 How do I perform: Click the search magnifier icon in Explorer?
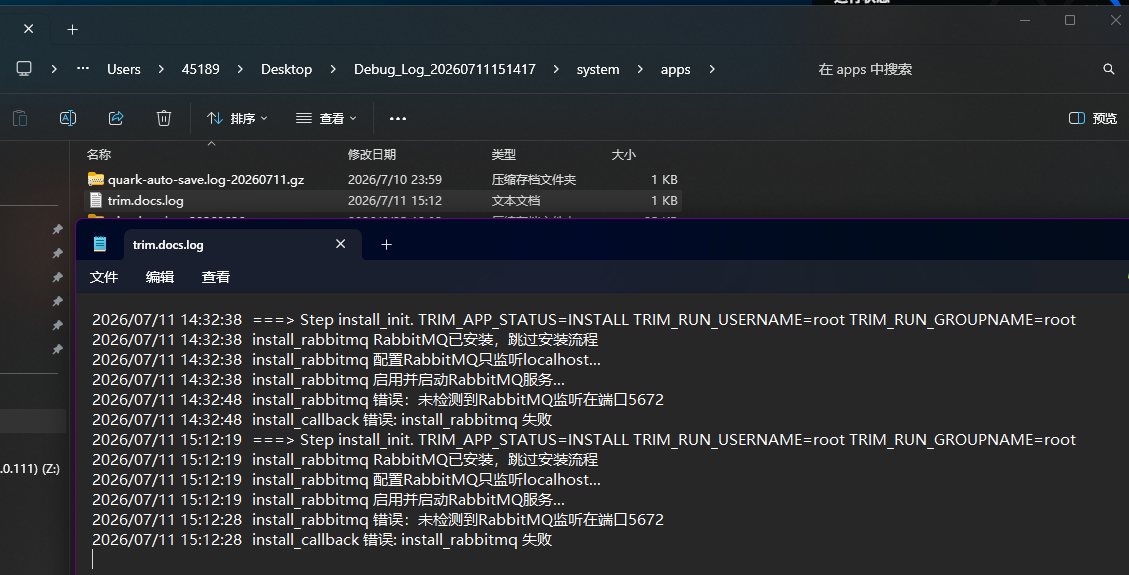[1109, 69]
